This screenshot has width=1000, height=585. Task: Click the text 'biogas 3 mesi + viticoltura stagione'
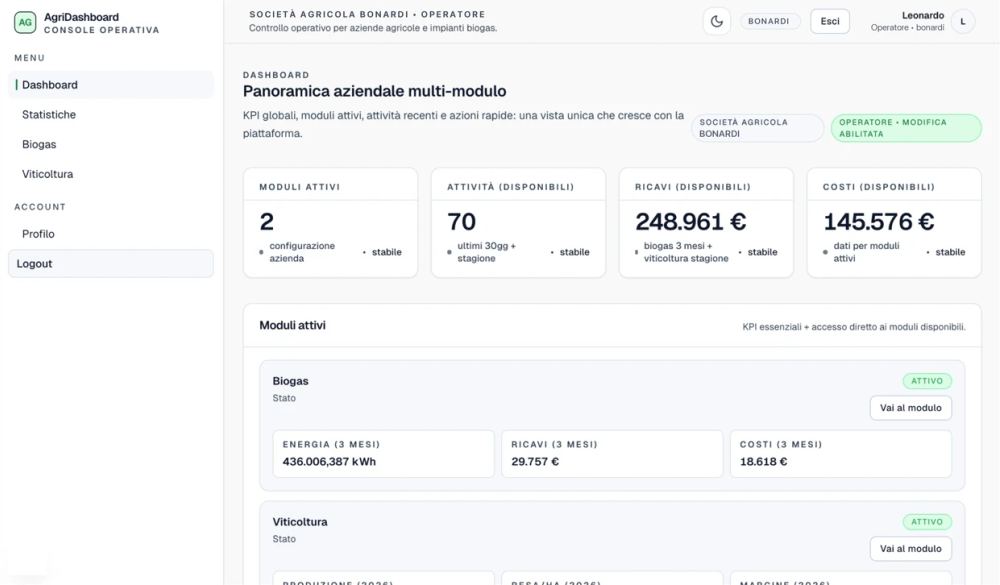[x=686, y=252]
